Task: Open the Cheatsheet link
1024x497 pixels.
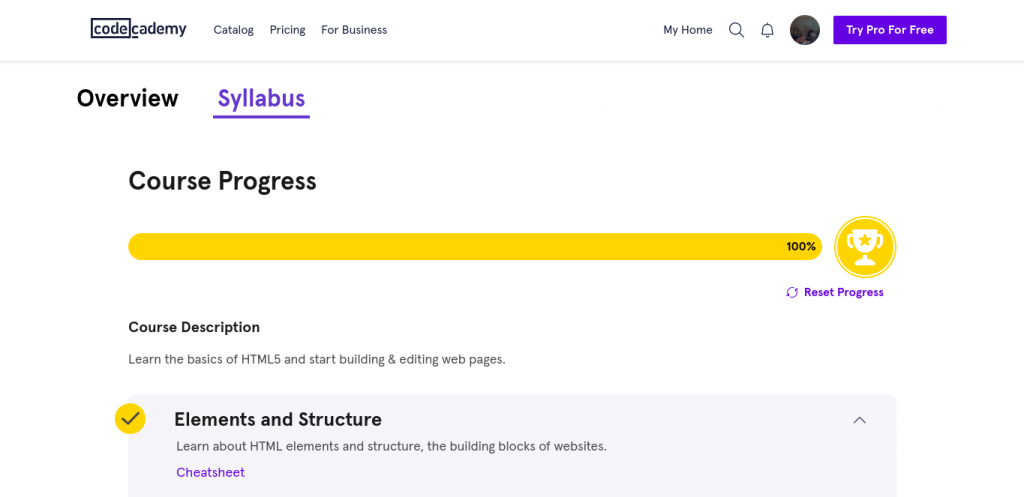Action: point(210,472)
